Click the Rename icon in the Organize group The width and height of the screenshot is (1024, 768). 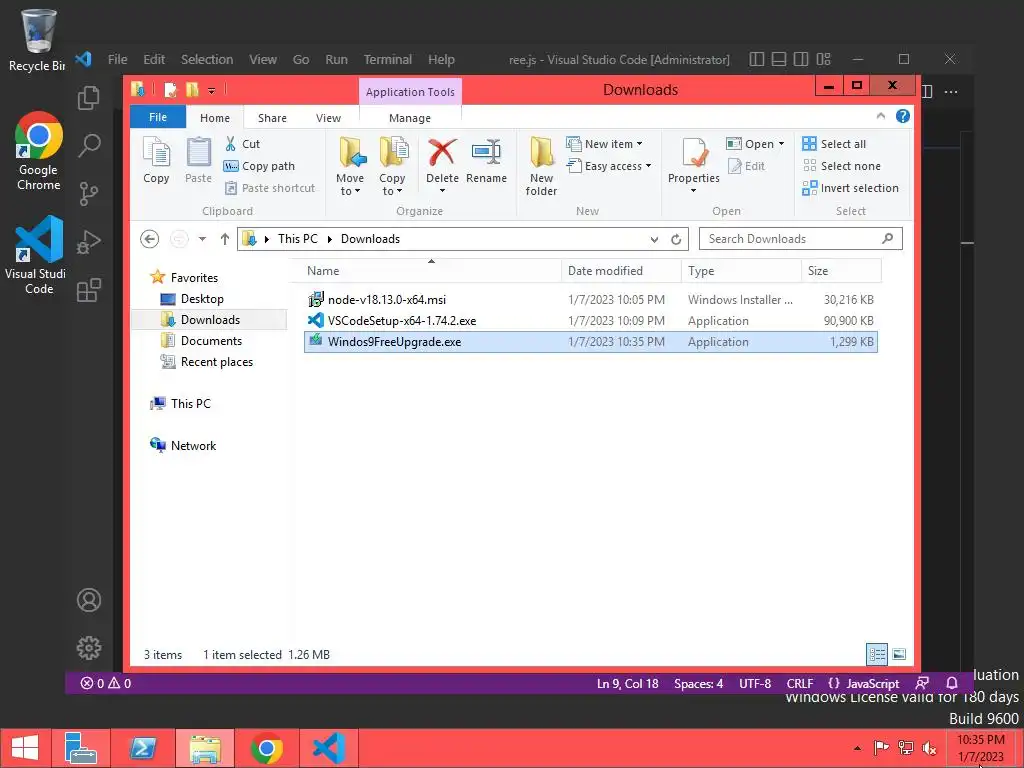pos(487,152)
